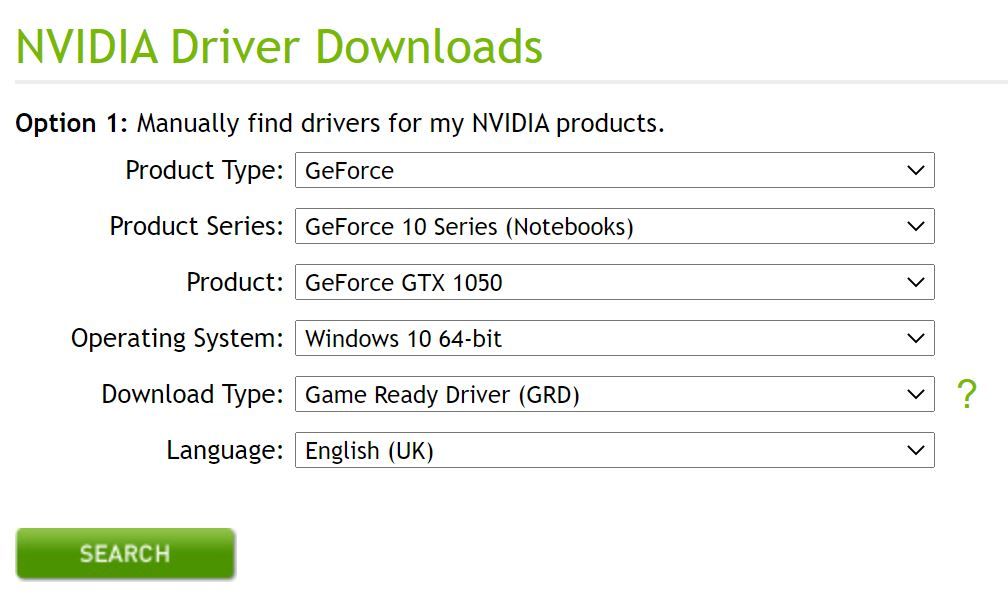Screen dimensions: 1008x606
Task: Click the chevron on the Product Series selector
Action: [916, 226]
